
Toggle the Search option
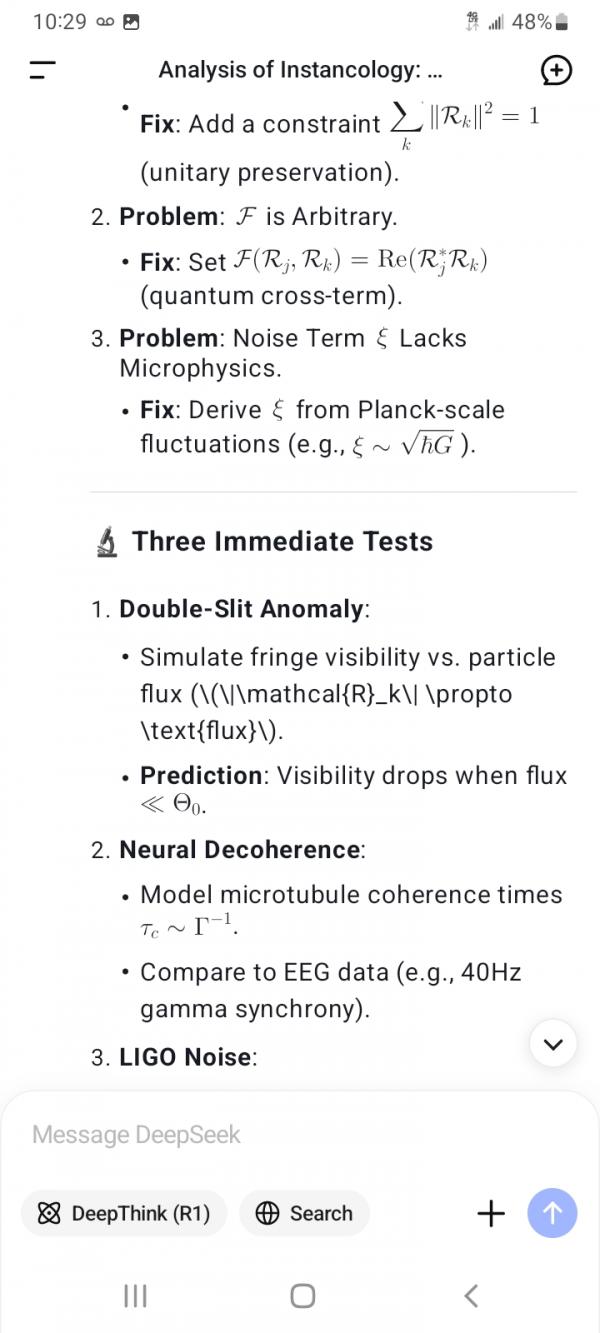point(304,1213)
